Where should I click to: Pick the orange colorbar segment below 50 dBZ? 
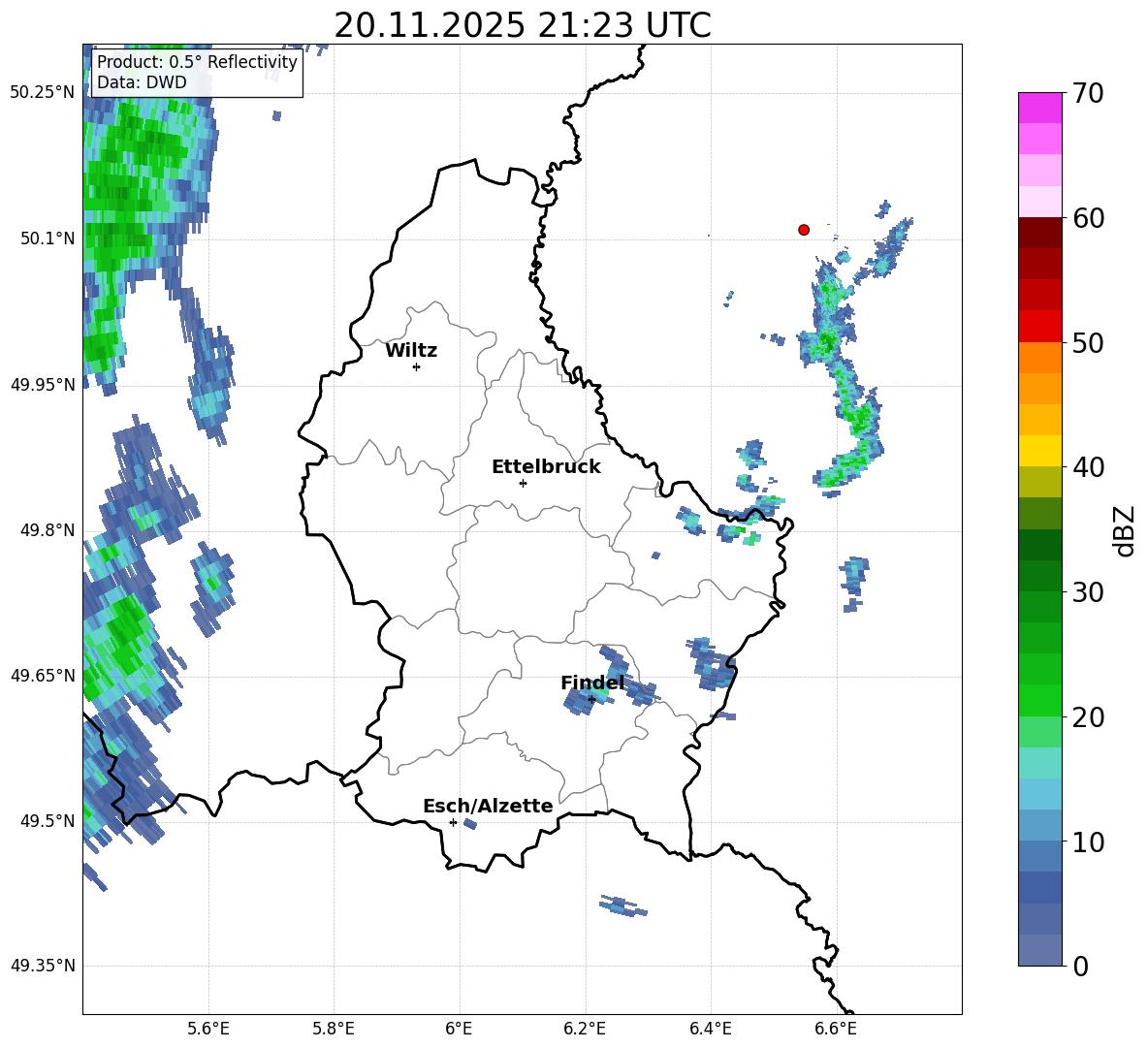tap(1039, 357)
